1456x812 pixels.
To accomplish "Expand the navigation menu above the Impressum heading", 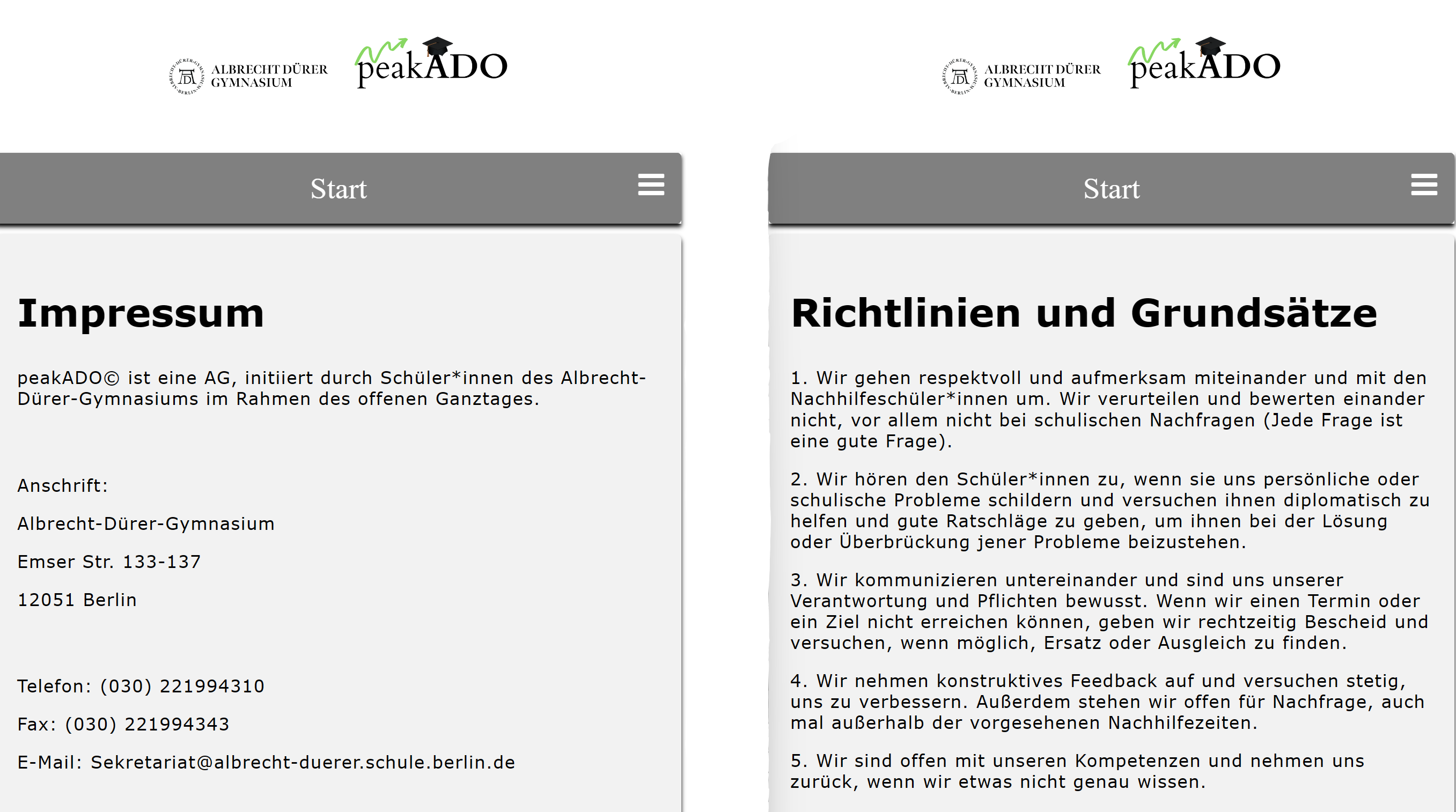I will [x=651, y=185].
